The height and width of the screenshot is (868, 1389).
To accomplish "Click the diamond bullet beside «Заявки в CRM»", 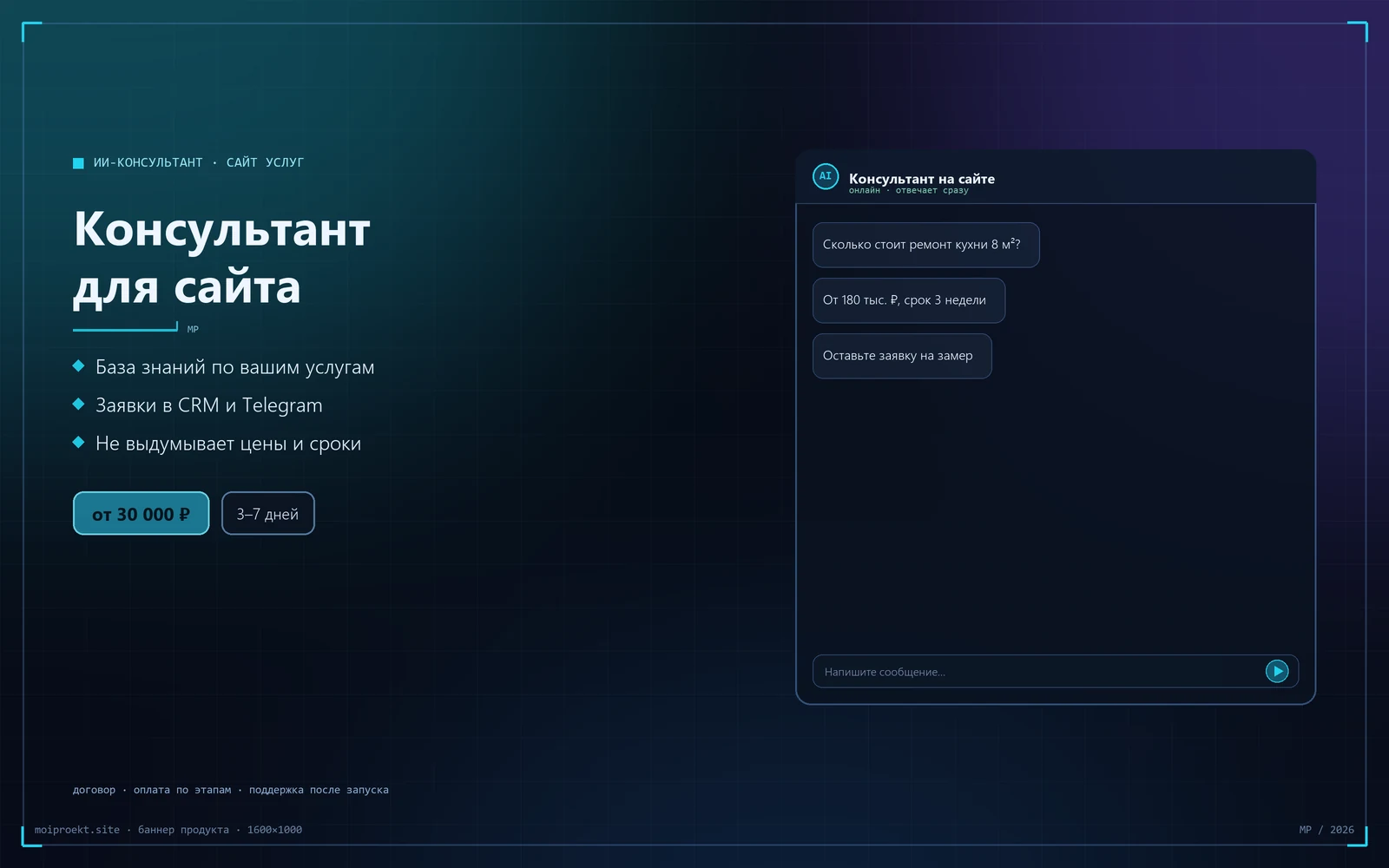I will 78,404.
